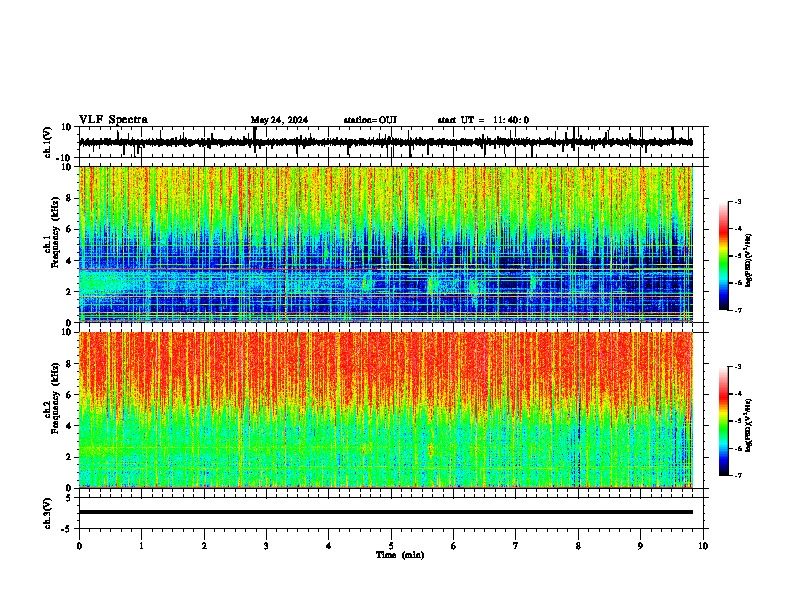Click the "ch.1 Frequency (kHz)" axis label

pyautogui.click(x=52, y=232)
